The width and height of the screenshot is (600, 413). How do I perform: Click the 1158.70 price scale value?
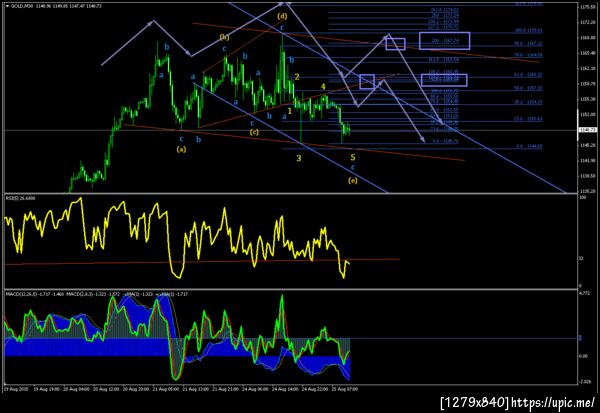point(587,83)
